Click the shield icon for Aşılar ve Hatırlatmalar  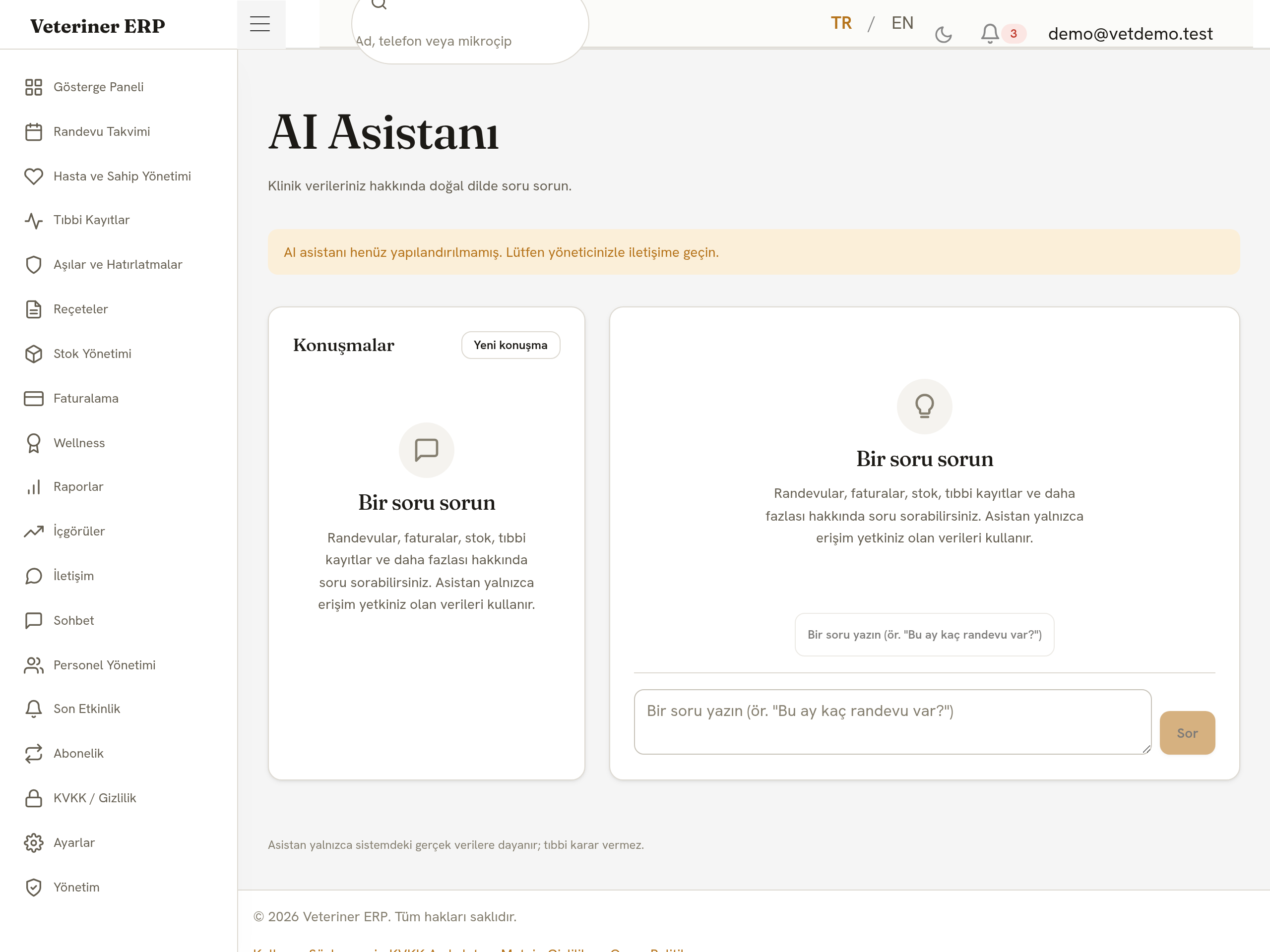point(34,265)
